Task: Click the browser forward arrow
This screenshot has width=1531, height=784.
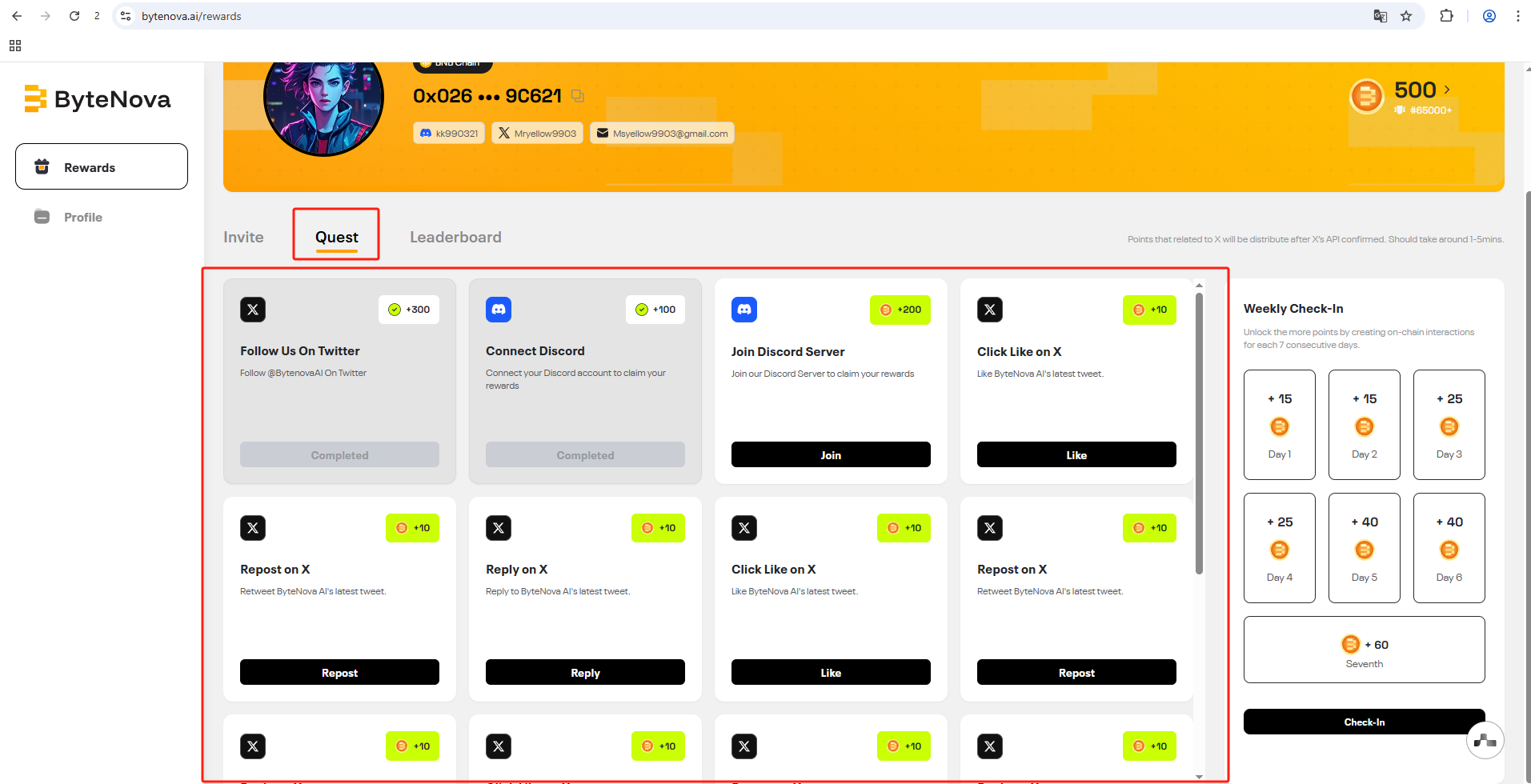Action: click(x=46, y=16)
